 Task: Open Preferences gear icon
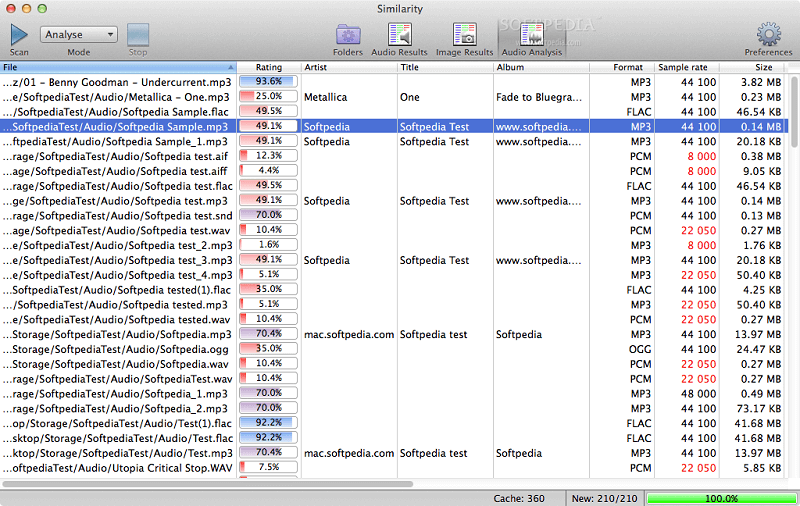[768, 34]
